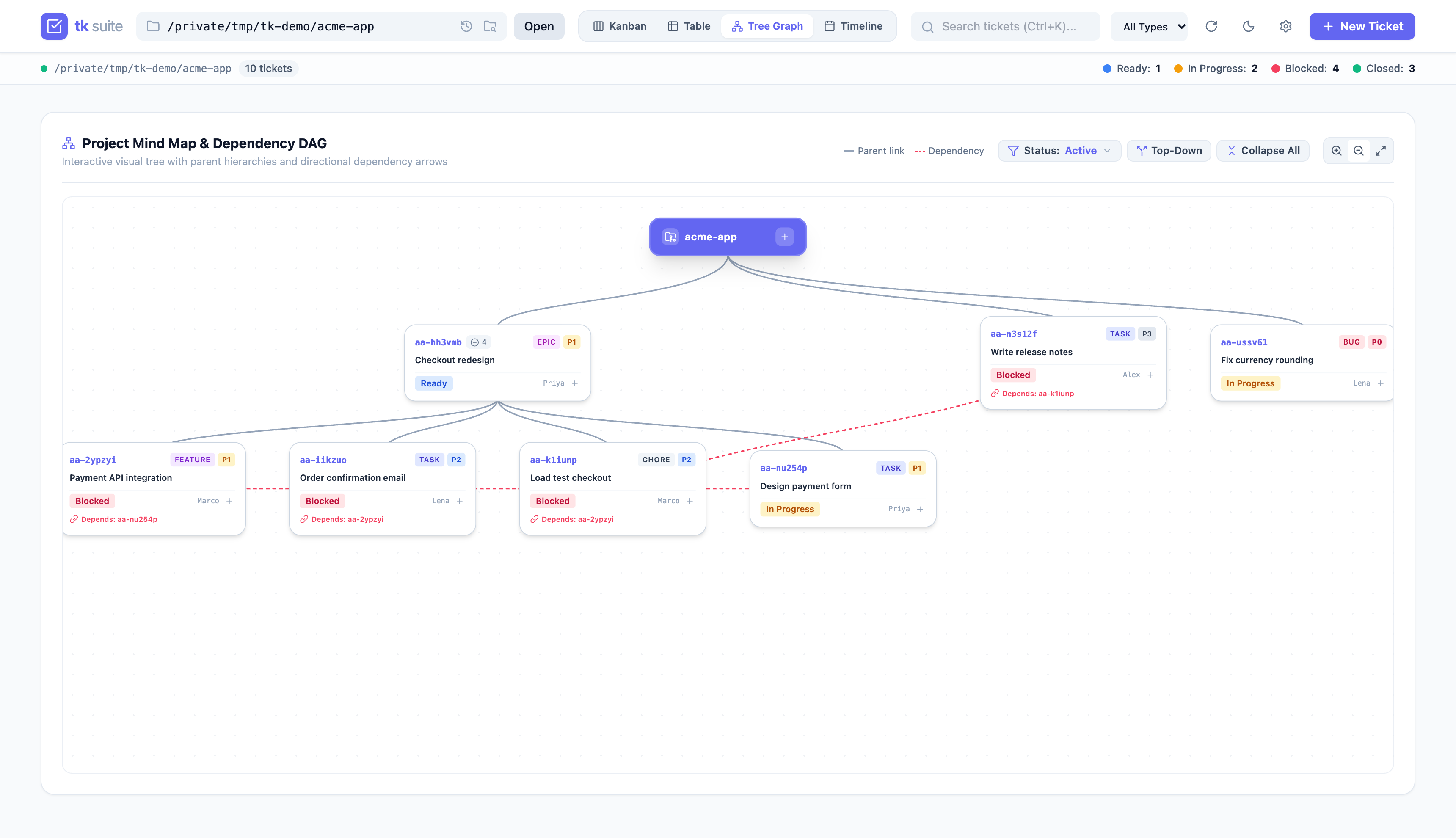The height and width of the screenshot is (838, 1456).
Task: Click plus icon on Order confirmation email card
Action: pyautogui.click(x=459, y=501)
